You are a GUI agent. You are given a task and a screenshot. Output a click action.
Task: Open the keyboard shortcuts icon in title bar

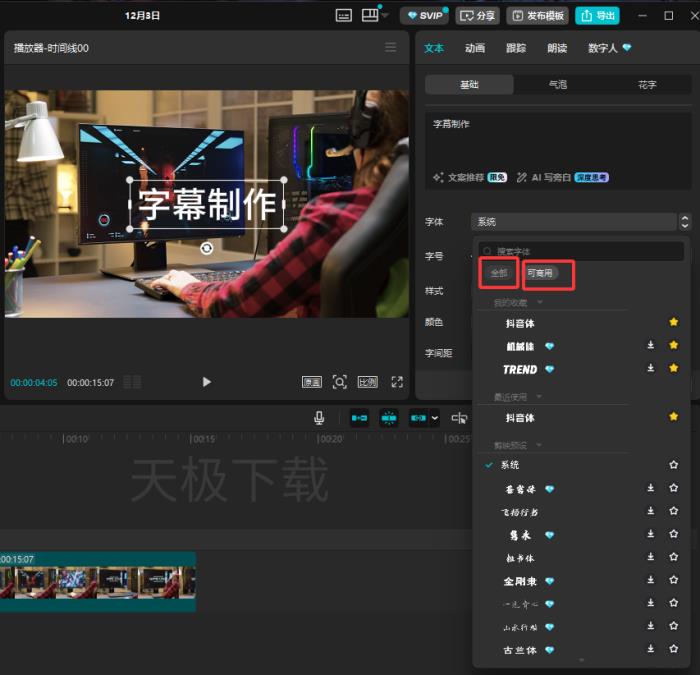click(x=344, y=15)
